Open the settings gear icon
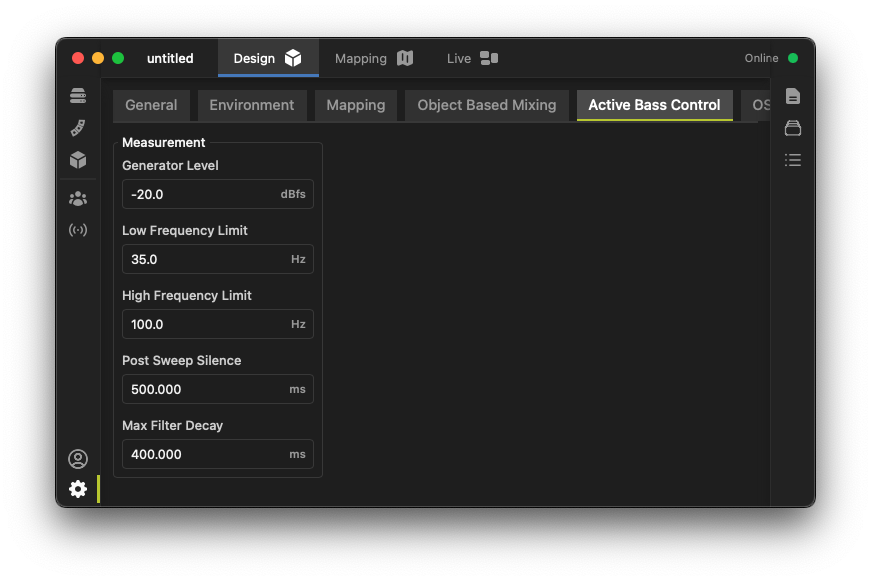The image size is (871, 581). (78, 489)
